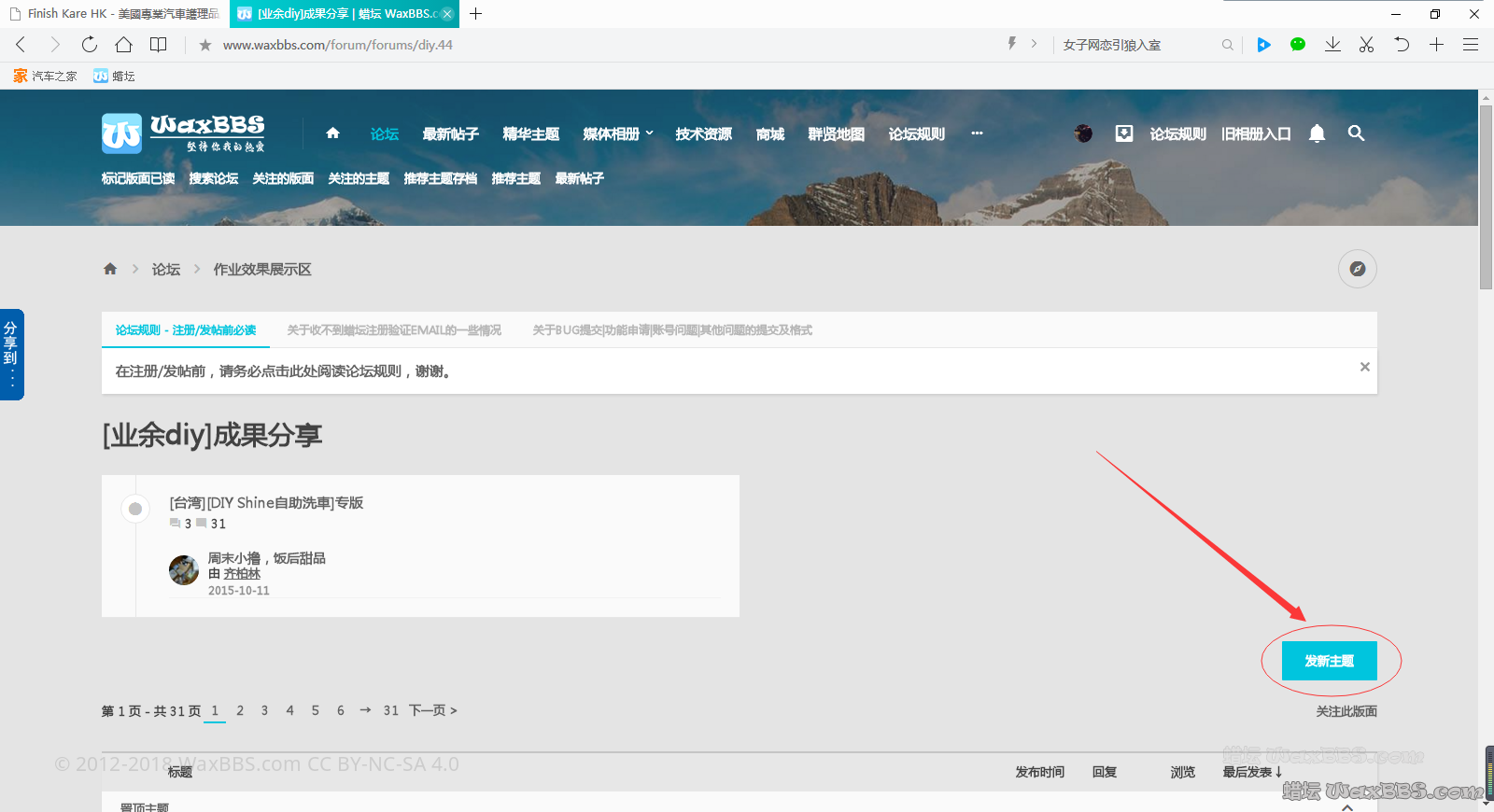The width and height of the screenshot is (1494, 812).
Task: Open the 最新帖子 nav menu item
Action: [x=450, y=133]
